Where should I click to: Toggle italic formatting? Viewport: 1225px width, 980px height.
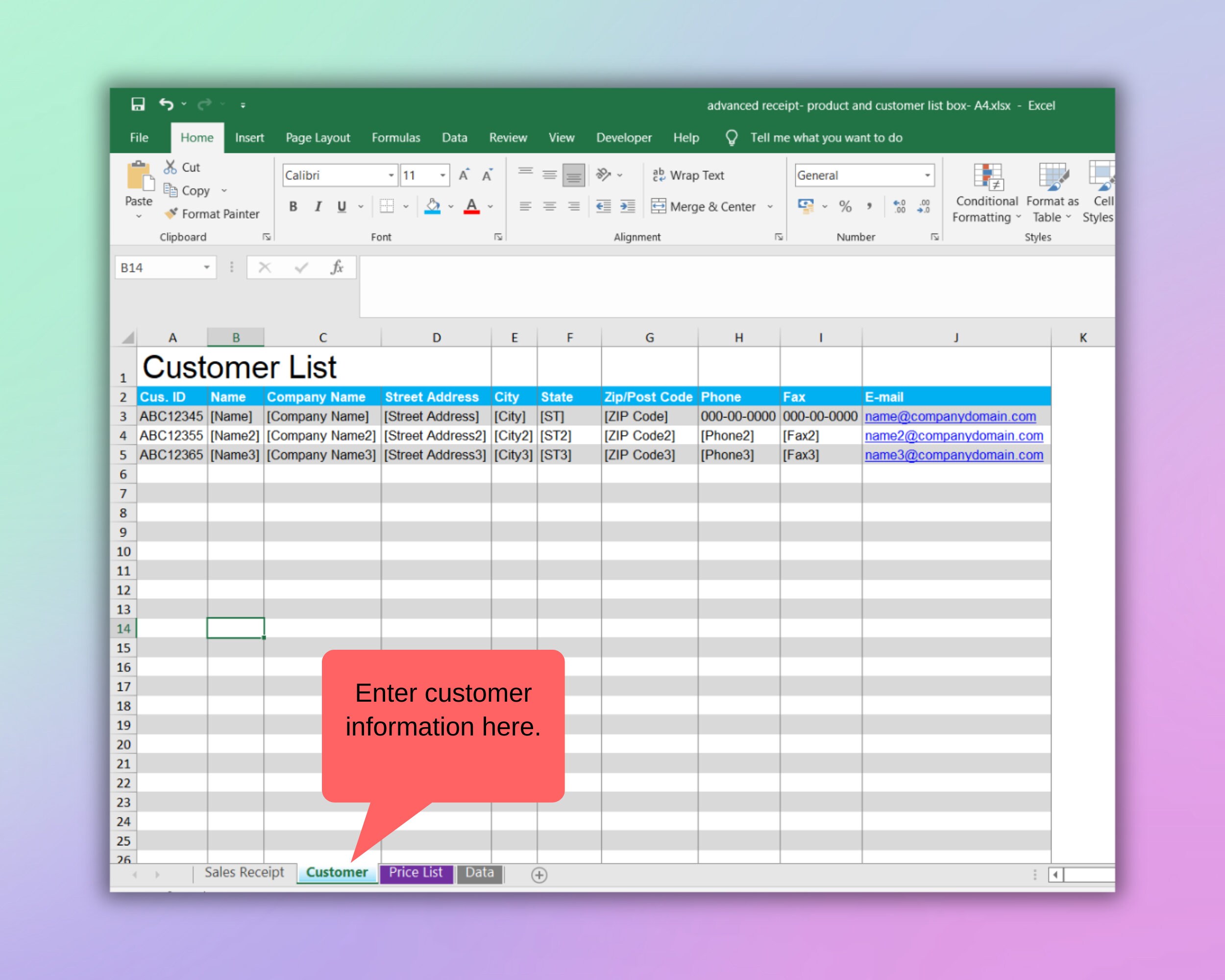tap(317, 206)
